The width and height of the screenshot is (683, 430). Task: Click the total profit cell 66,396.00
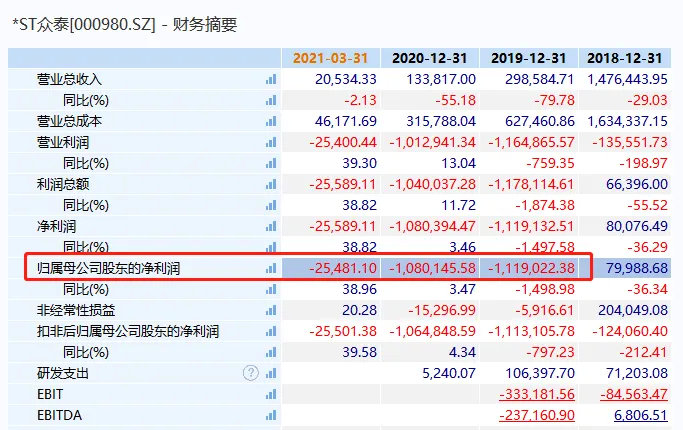pyautogui.click(x=637, y=184)
